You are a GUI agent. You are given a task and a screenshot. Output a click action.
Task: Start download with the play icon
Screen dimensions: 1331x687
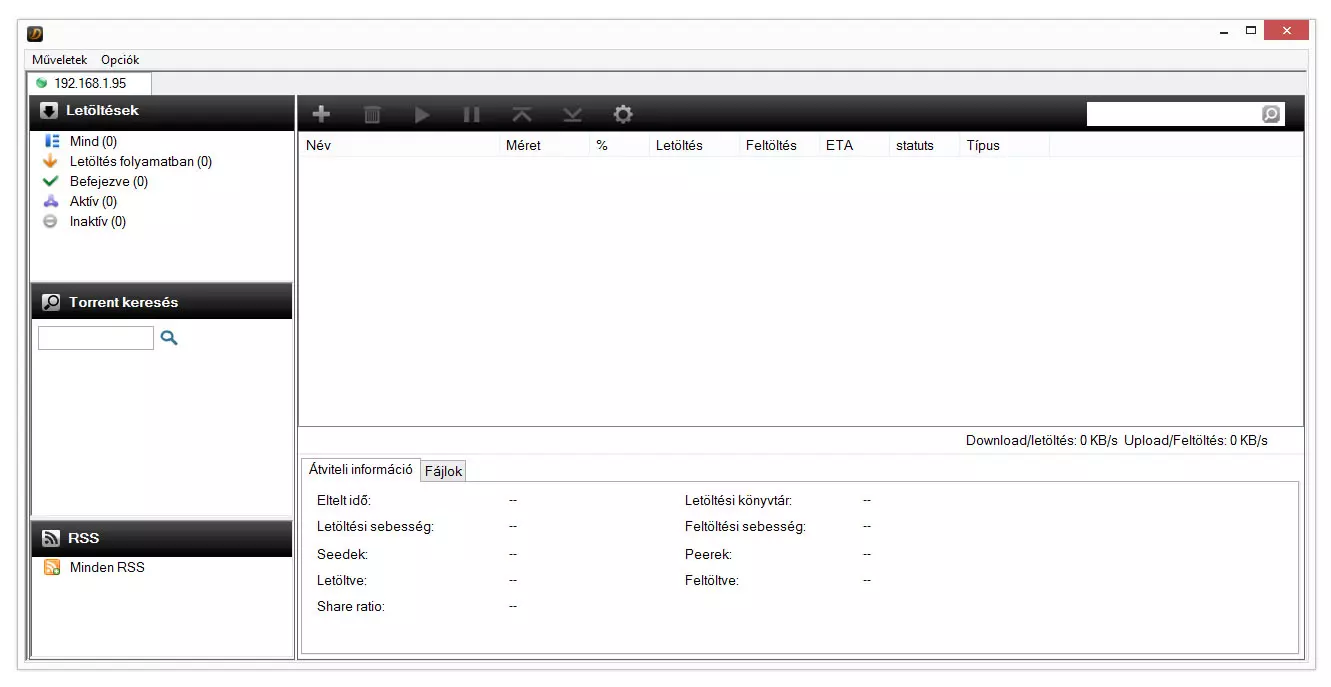coord(422,115)
